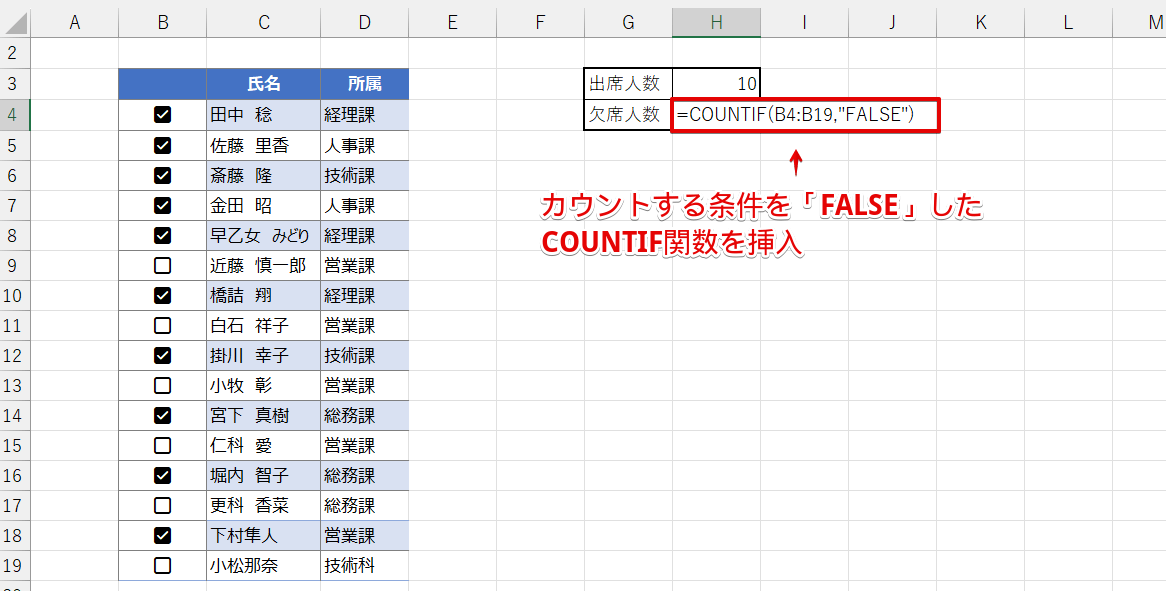The width and height of the screenshot is (1166, 591).
Task: Select the name cell 佐藤 里香
Action: [x=264, y=145]
